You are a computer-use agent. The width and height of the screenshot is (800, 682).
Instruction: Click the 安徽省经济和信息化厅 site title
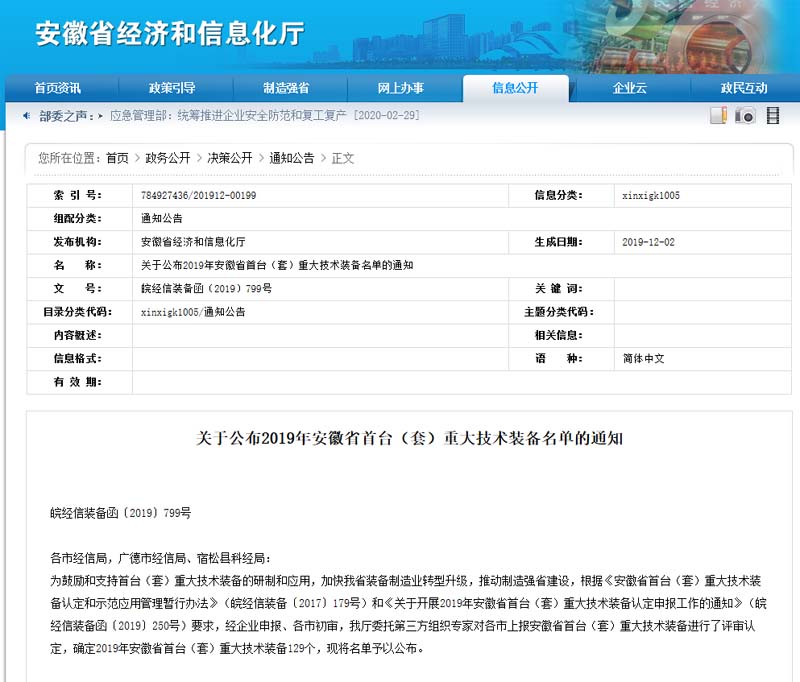170,33
